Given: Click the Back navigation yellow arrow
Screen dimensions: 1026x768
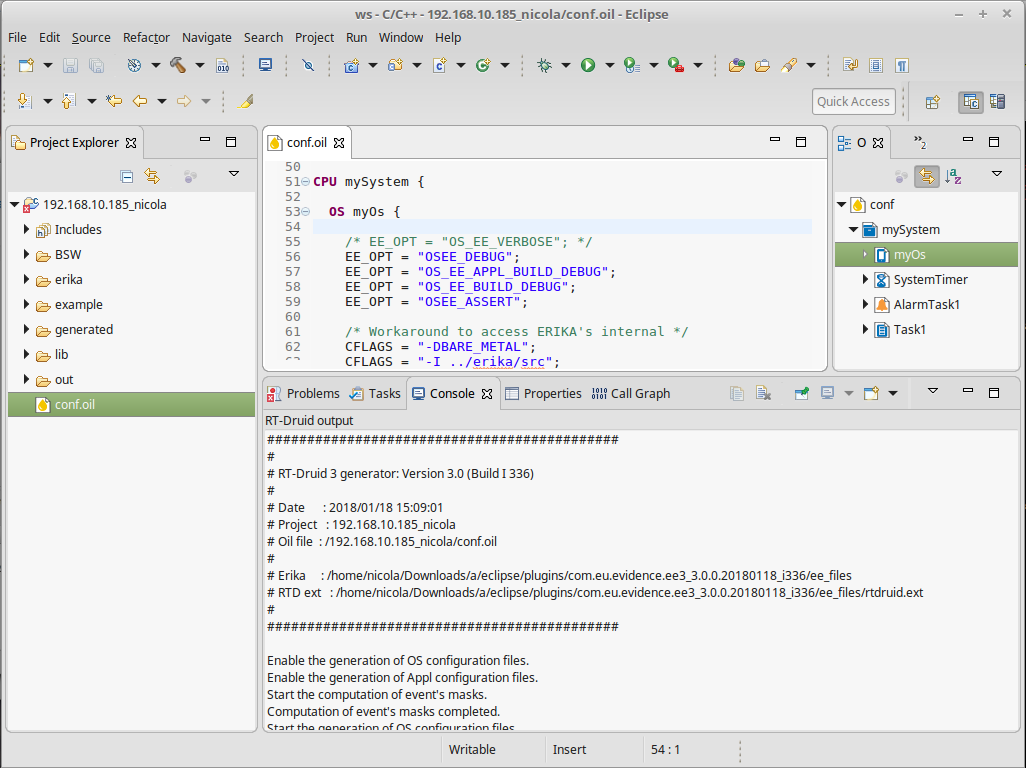Looking at the screenshot, I should pos(140,101).
